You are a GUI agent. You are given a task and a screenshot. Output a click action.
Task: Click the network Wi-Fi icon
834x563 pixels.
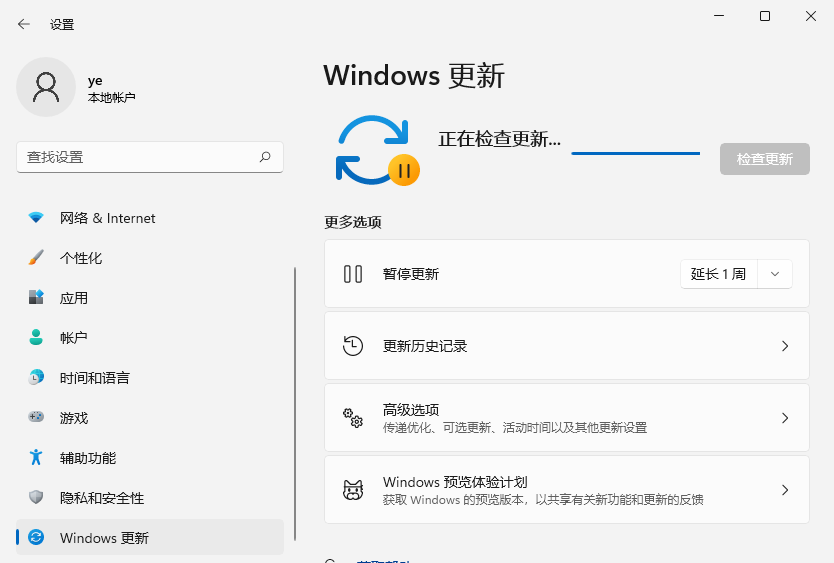36,218
